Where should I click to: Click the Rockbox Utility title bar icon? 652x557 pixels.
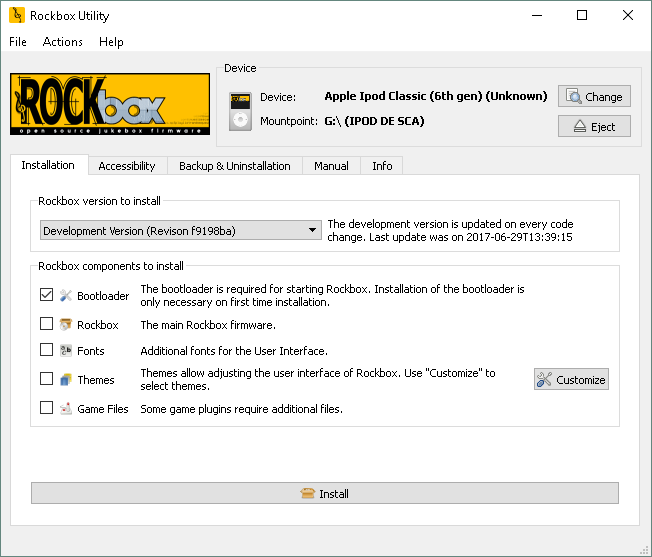pos(17,15)
